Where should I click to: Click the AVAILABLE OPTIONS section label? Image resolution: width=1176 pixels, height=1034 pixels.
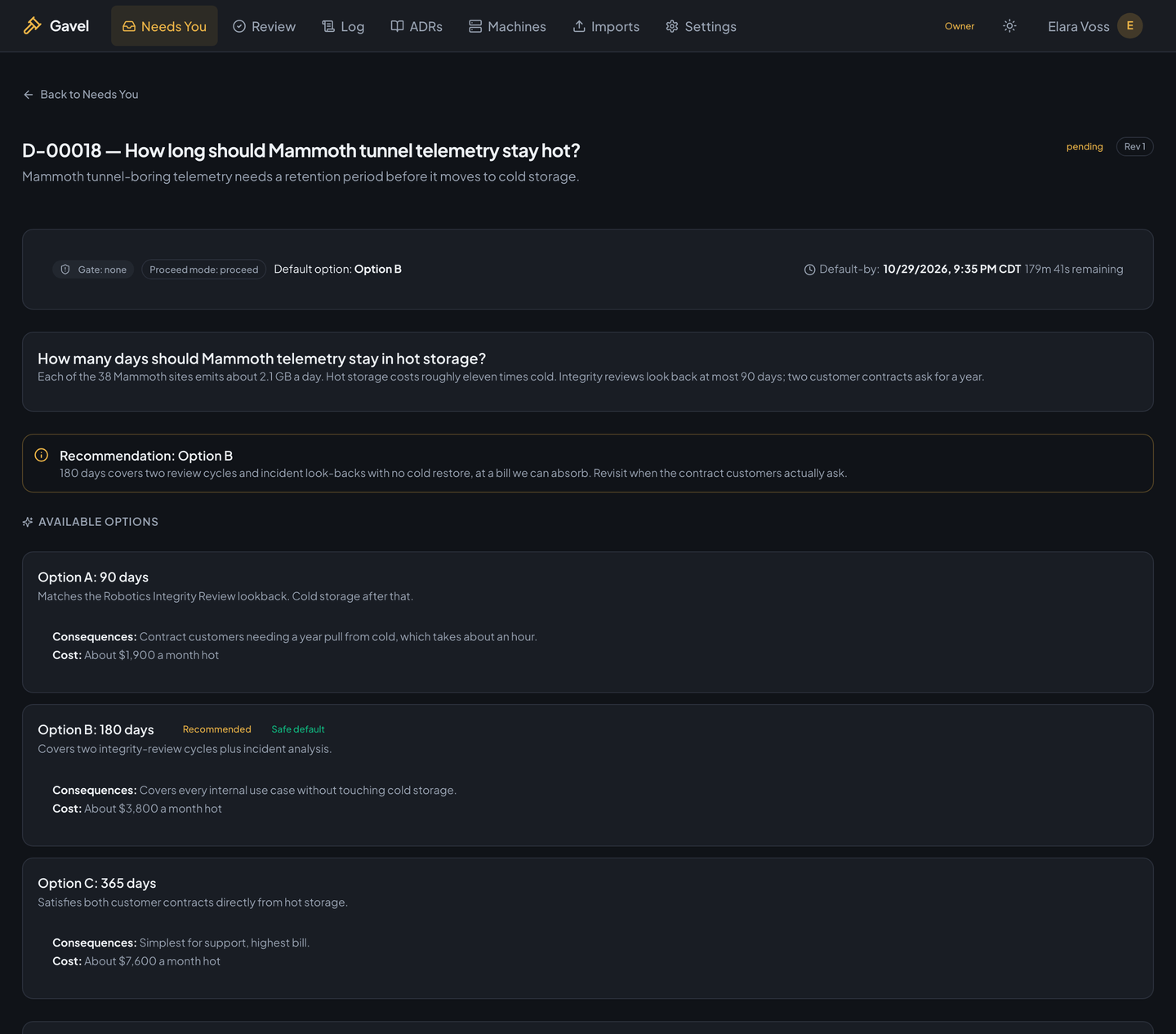click(98, 522)
